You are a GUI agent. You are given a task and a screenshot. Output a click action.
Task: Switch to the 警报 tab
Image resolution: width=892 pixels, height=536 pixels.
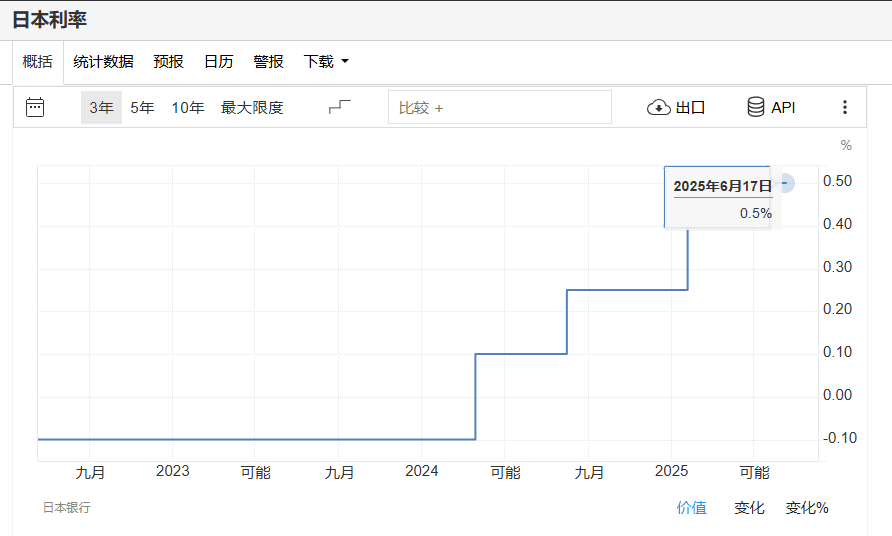coord(269,61)
